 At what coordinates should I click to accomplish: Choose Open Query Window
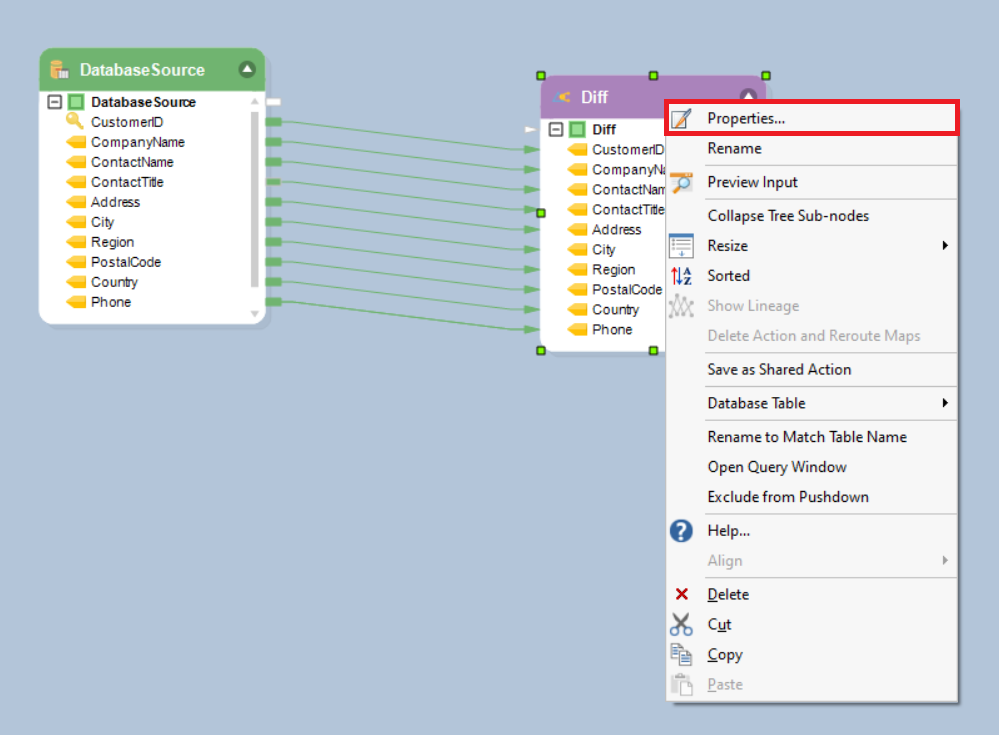coord(776,467)
